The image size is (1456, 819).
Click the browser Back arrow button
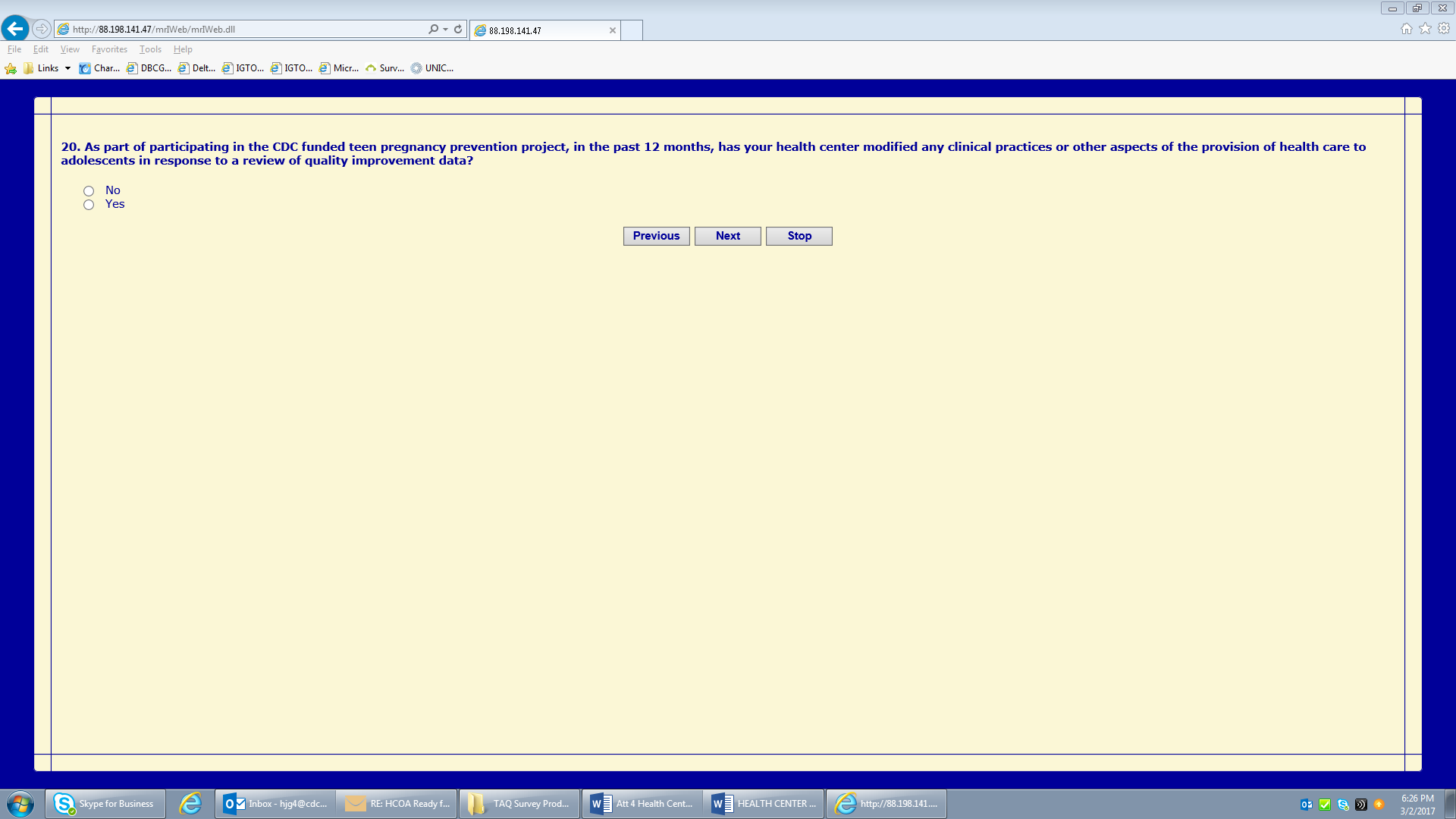(x=15, y=29)
